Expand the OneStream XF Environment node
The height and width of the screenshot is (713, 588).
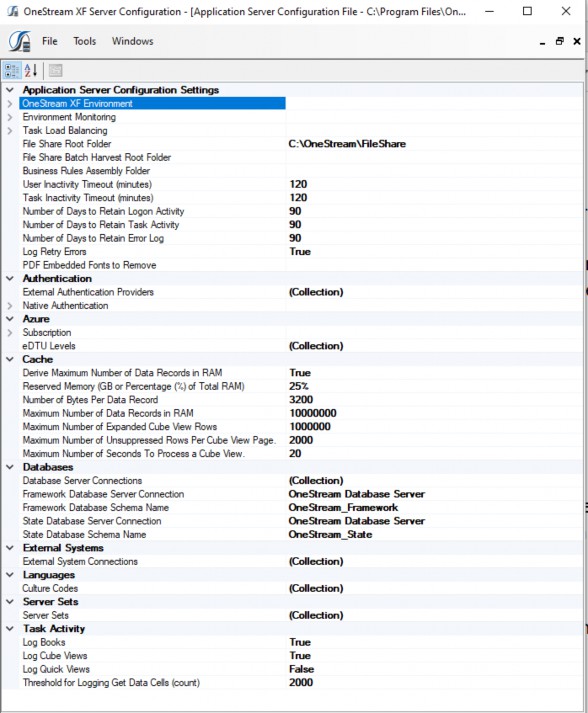(10, 104)
